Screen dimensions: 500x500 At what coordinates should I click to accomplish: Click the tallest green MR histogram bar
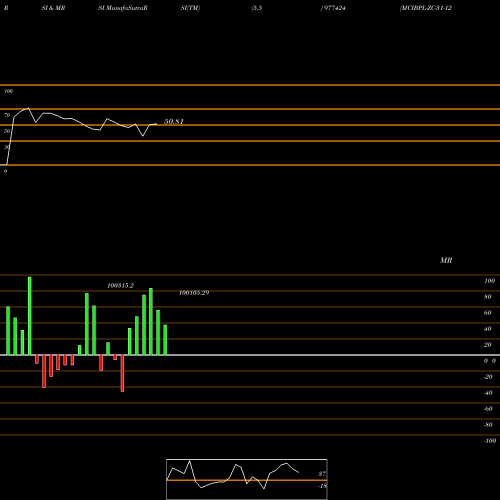click(x=30, y=316)
